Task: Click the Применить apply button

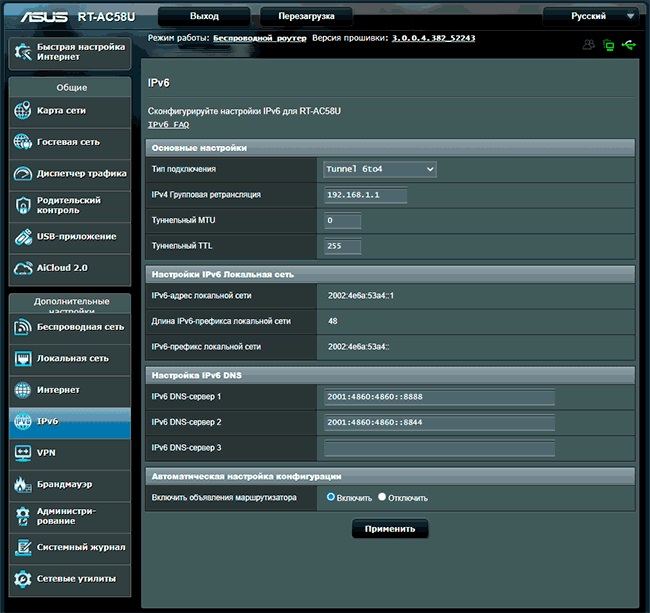Action: click(x=390, y=529)
